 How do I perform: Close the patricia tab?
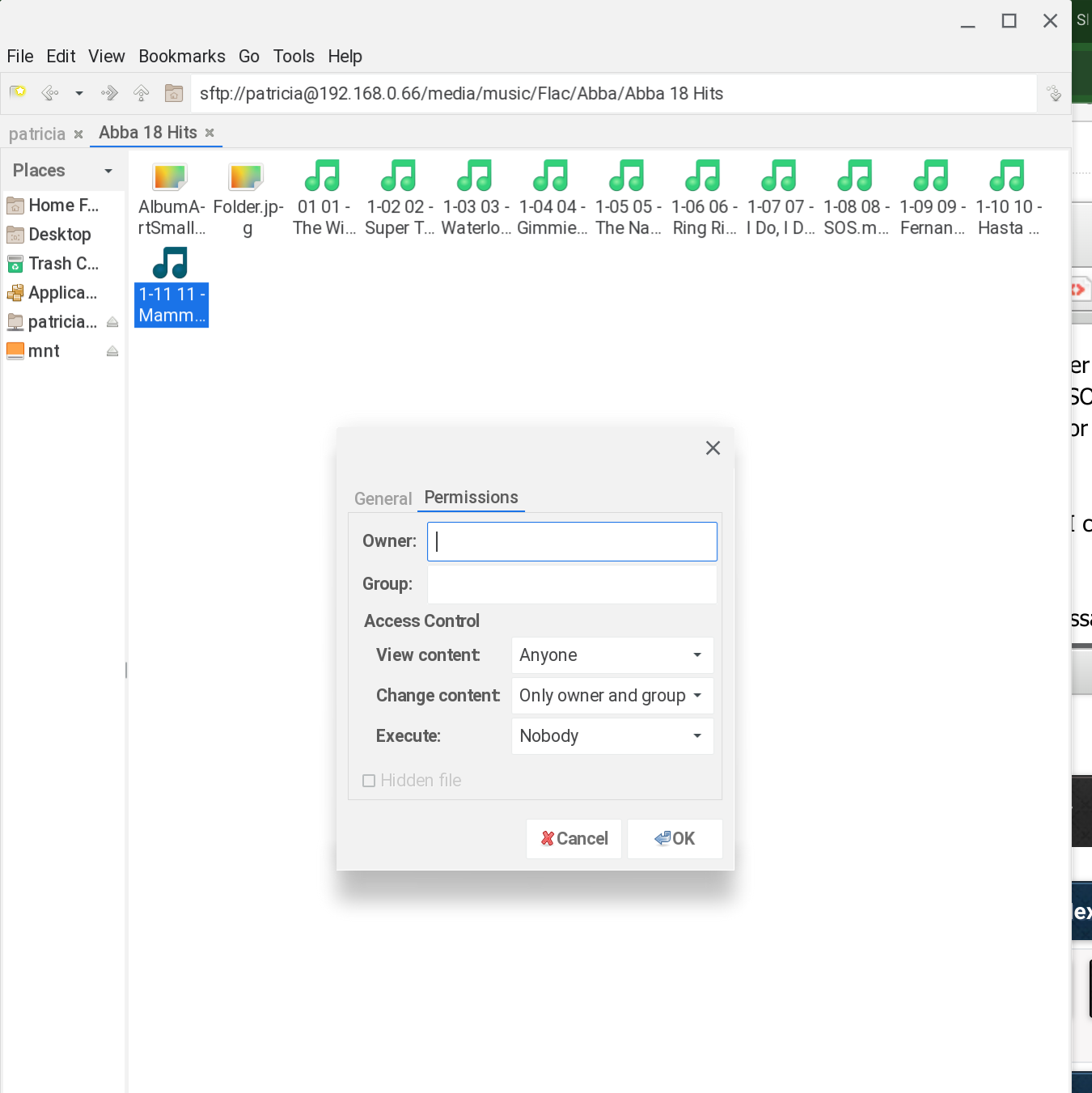point(78,134)
